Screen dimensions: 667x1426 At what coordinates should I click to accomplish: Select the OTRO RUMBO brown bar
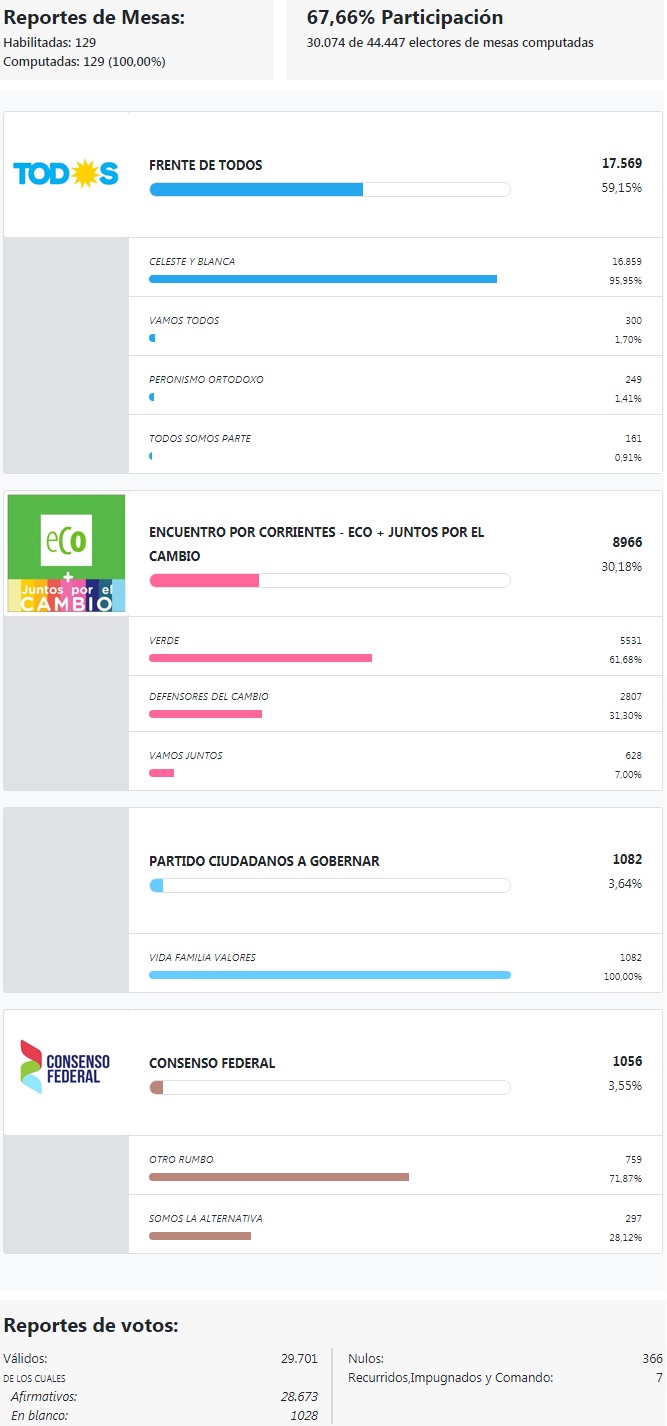(279, 1177)
